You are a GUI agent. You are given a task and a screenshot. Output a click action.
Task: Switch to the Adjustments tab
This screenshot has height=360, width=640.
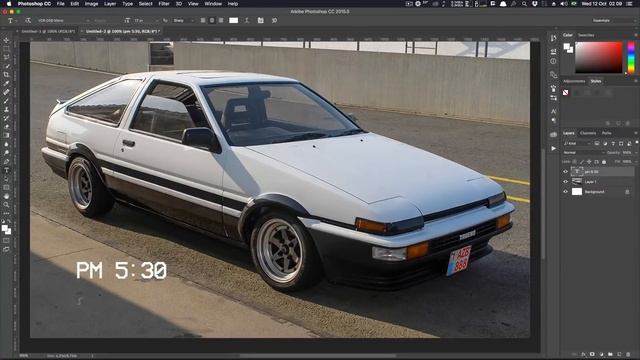coord(574,81)
